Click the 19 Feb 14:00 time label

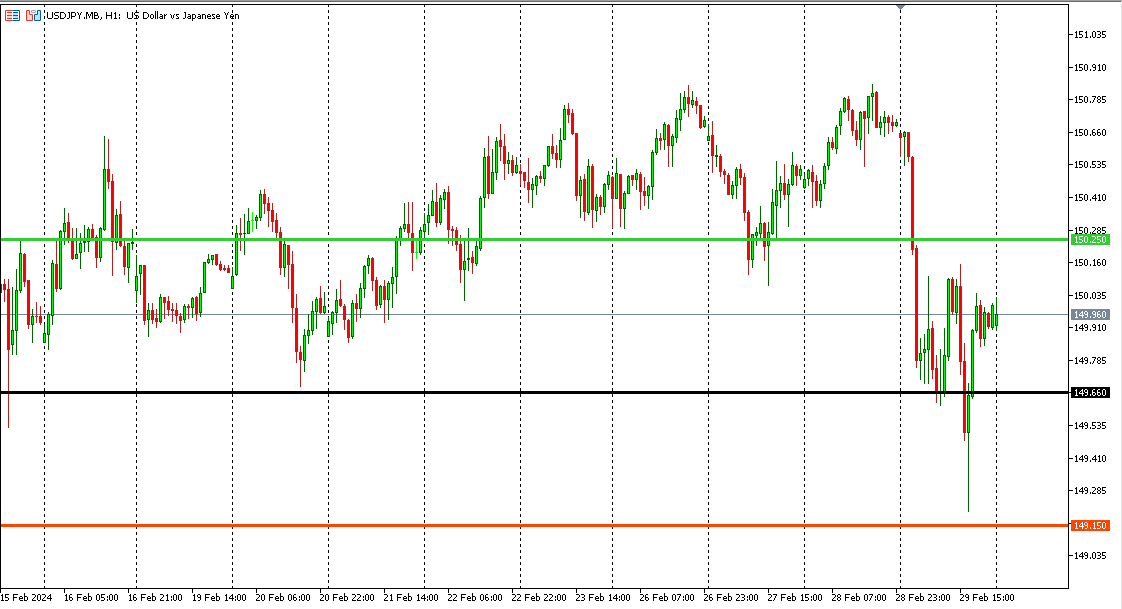point(219,598)
